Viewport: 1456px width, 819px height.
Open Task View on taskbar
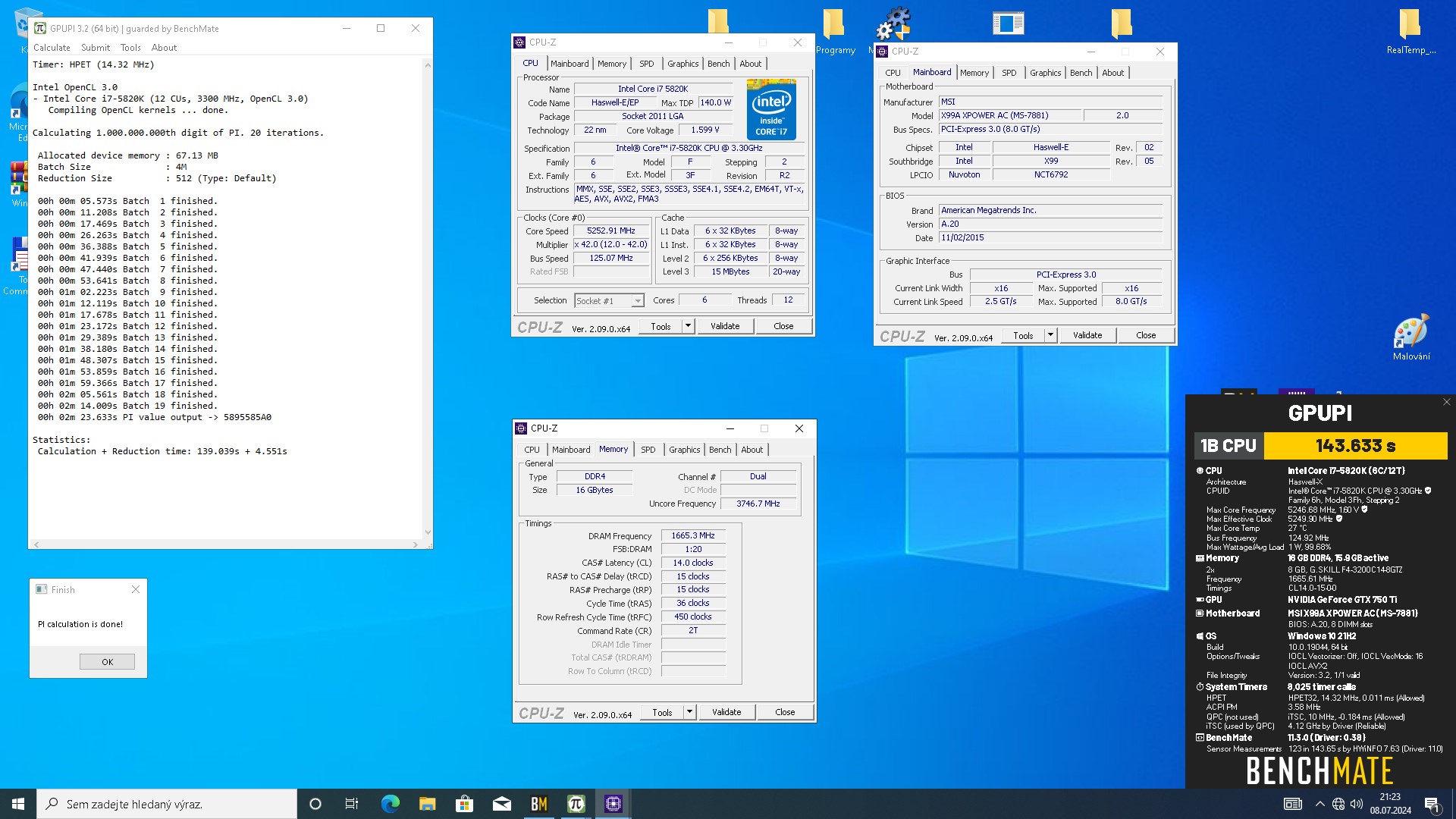tap(352, 804)
